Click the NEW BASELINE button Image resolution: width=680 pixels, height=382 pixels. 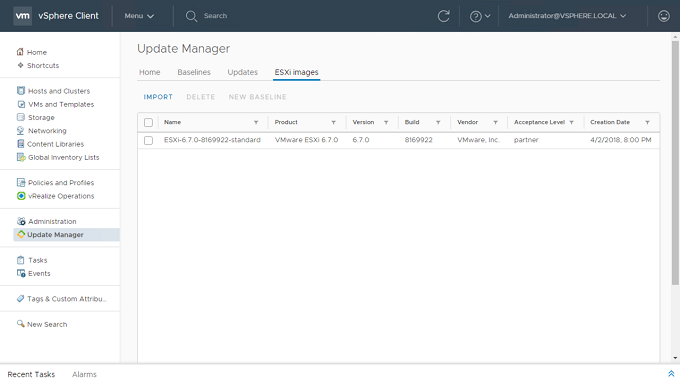pyautogui.click(x=258, y=97)
